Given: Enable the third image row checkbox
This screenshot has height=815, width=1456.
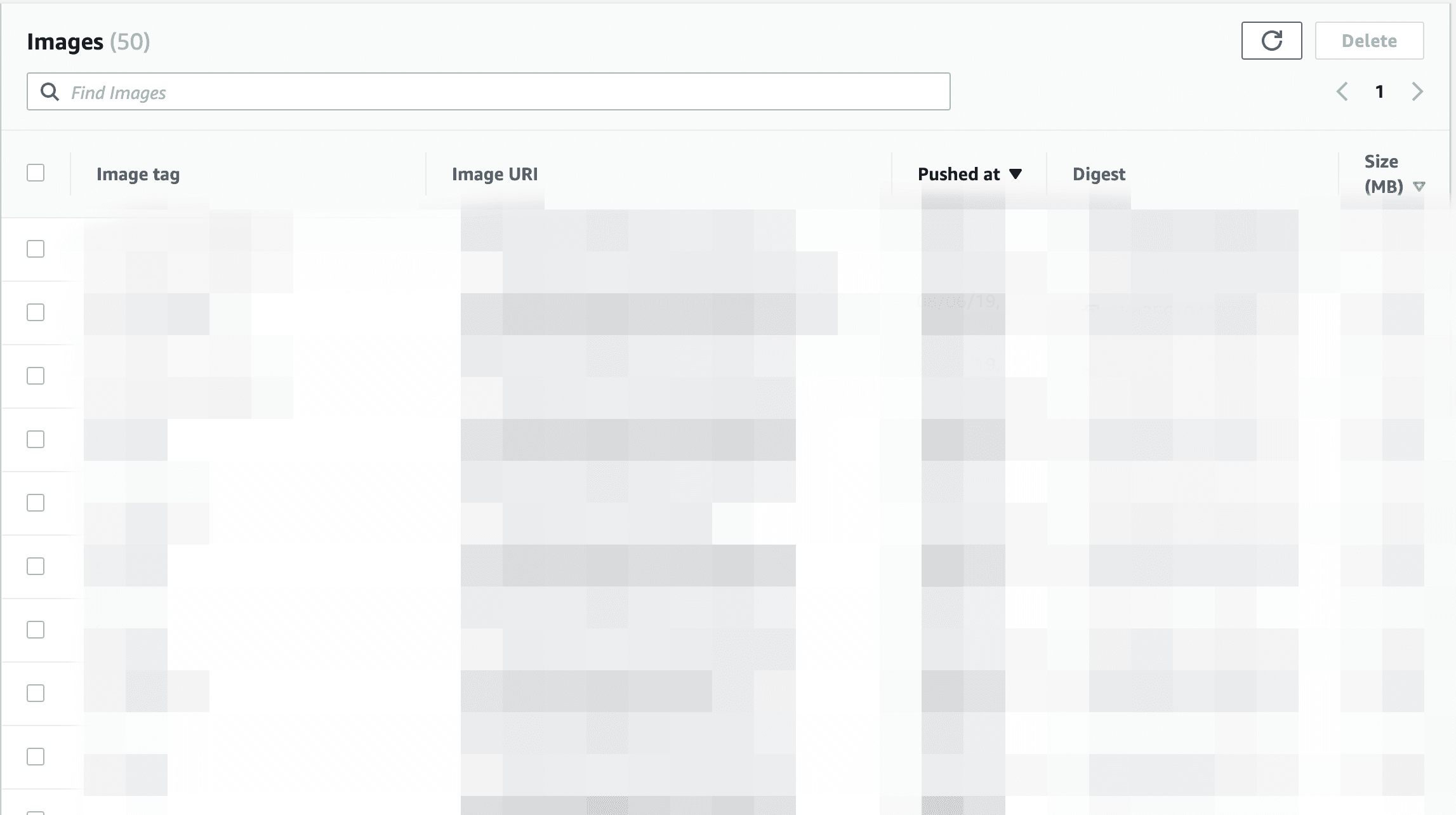Looking at the screenshot, I should pyautogui.click(x=36, y=376).
